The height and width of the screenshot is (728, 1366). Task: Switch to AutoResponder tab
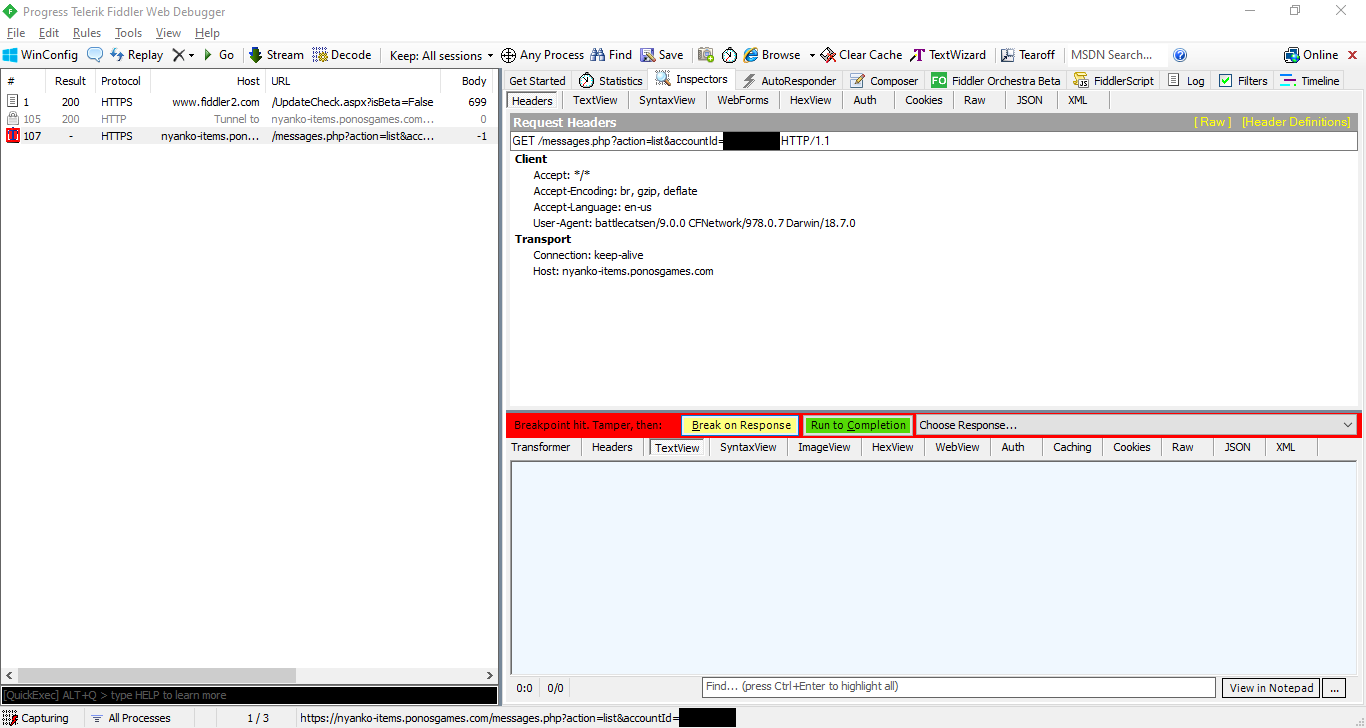pos(789,81)
